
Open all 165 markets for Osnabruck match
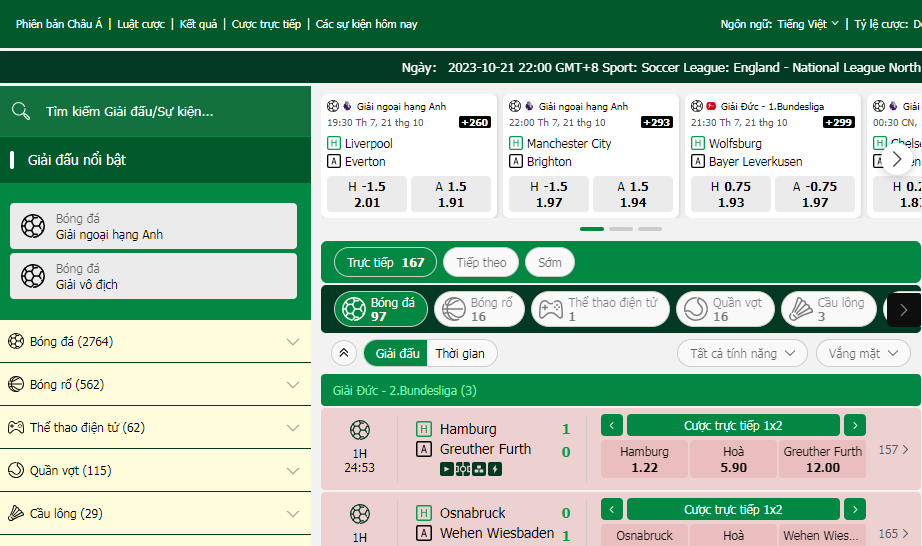pos(893,534)
